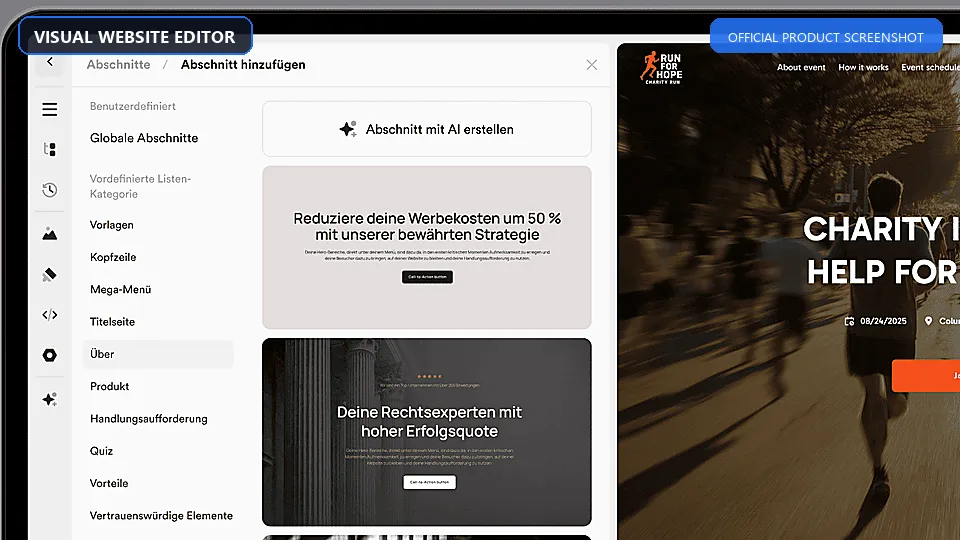This screenshot has height=540, width=960.
Task: Click the calendar icon beside the date
Action: pos(849,321)
